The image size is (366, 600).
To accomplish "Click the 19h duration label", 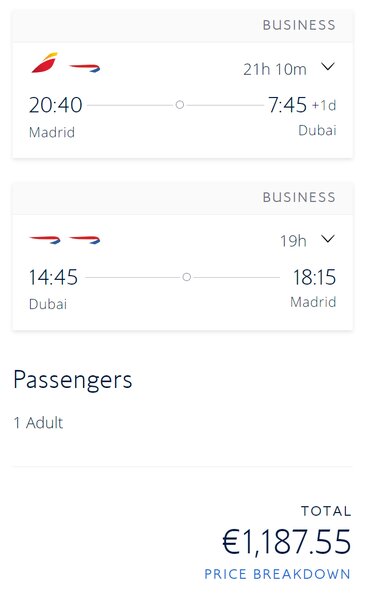I will click(x=293, y=241).
